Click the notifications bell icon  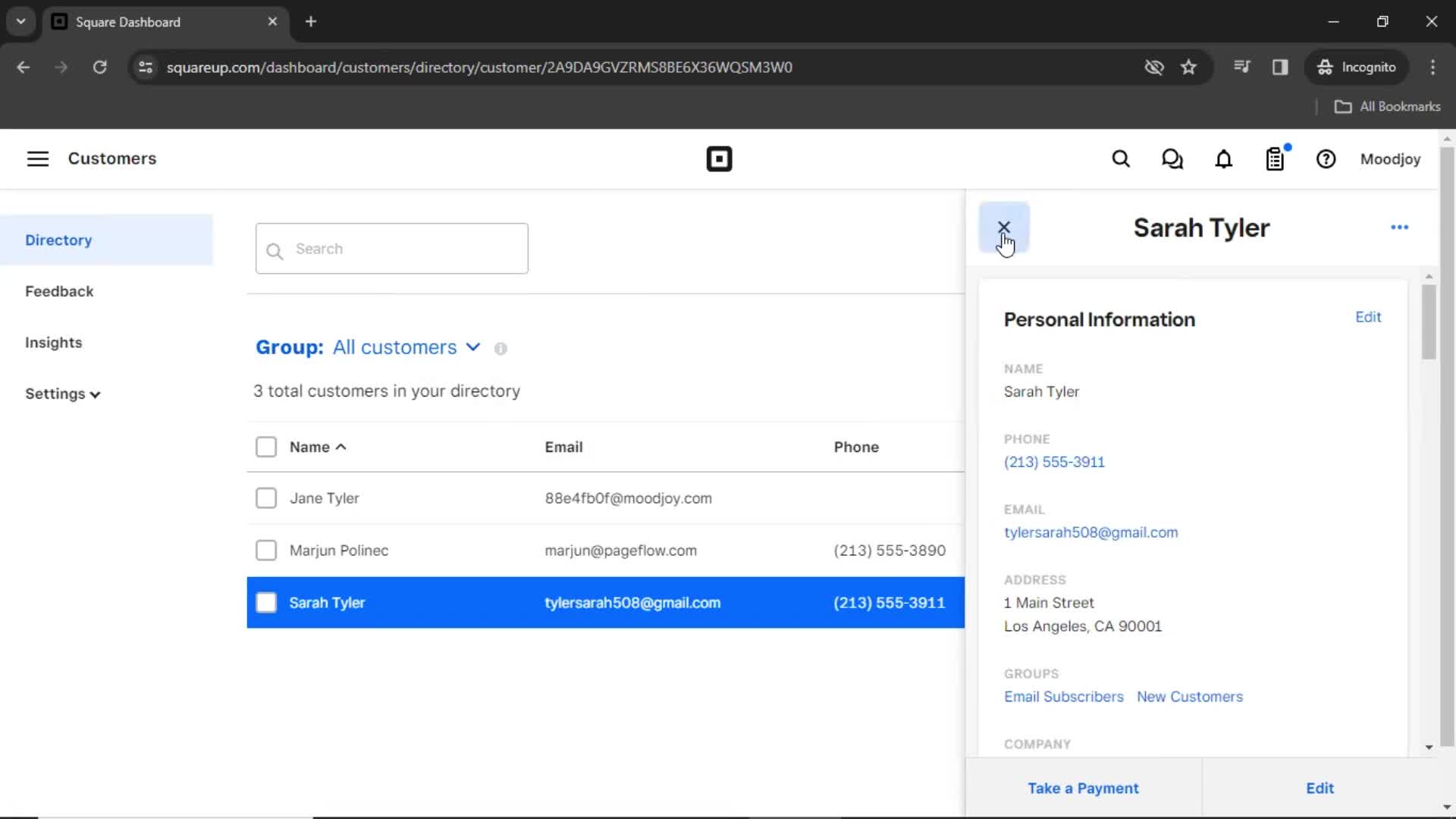[x=1224, y=159]
